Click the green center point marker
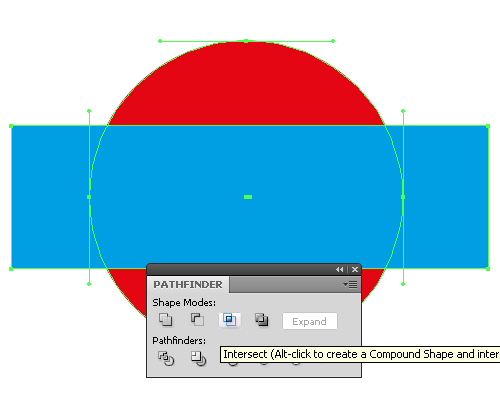500x413 pixels. (248, 197)
